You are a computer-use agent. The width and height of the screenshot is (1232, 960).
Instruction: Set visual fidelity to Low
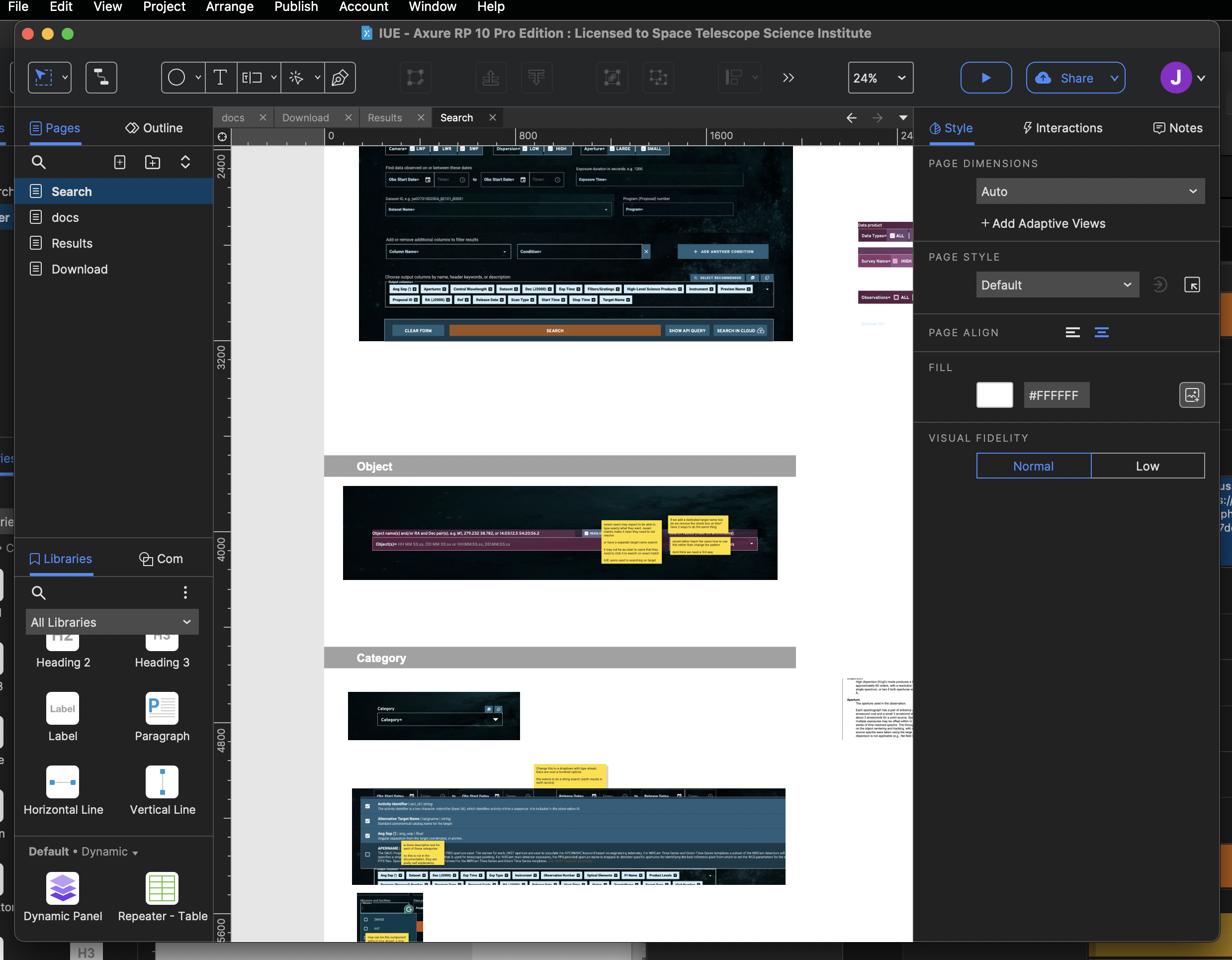coord(1147,466)
